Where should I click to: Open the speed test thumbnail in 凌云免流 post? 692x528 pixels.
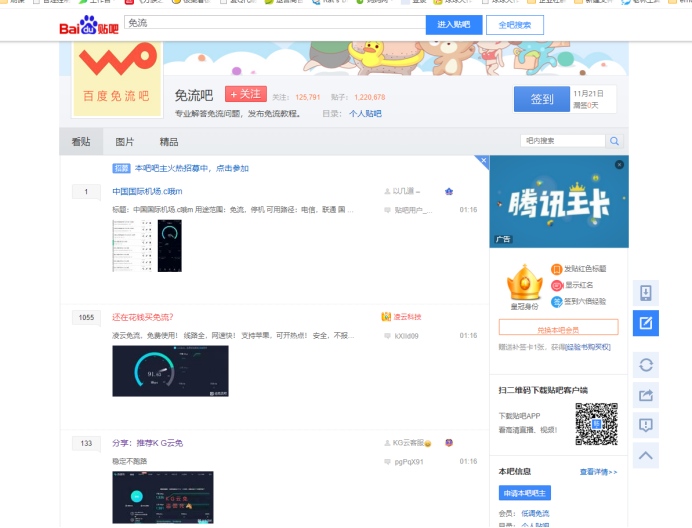pos(170,371)
